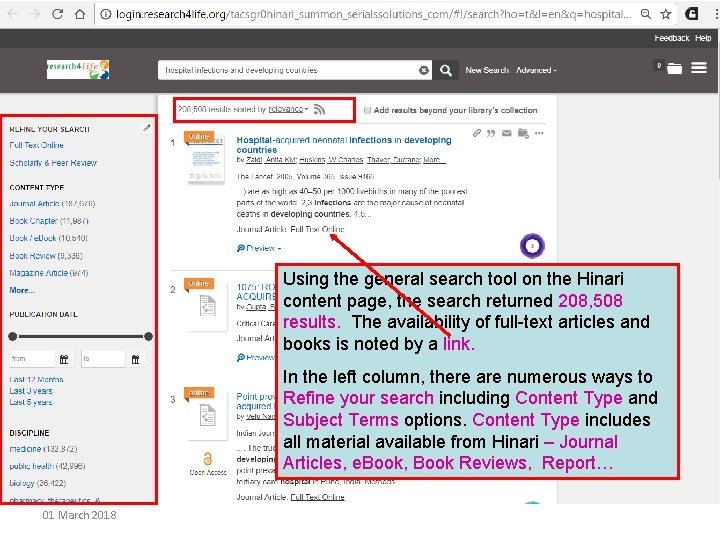720x540 pixels.
Task: Click the 'from' date input field
Action: tap(32, 359)
